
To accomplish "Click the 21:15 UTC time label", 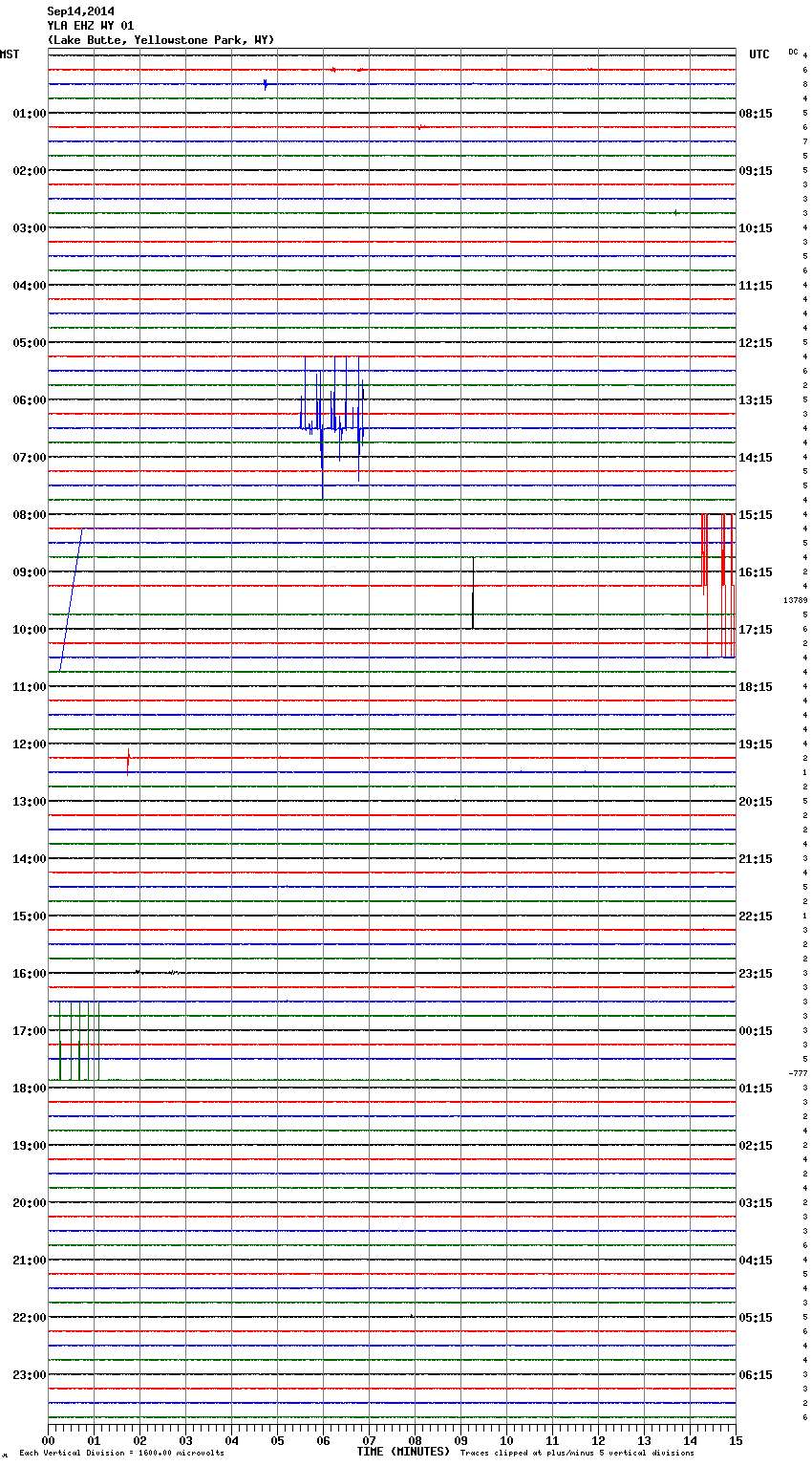I will coord(756,859).
